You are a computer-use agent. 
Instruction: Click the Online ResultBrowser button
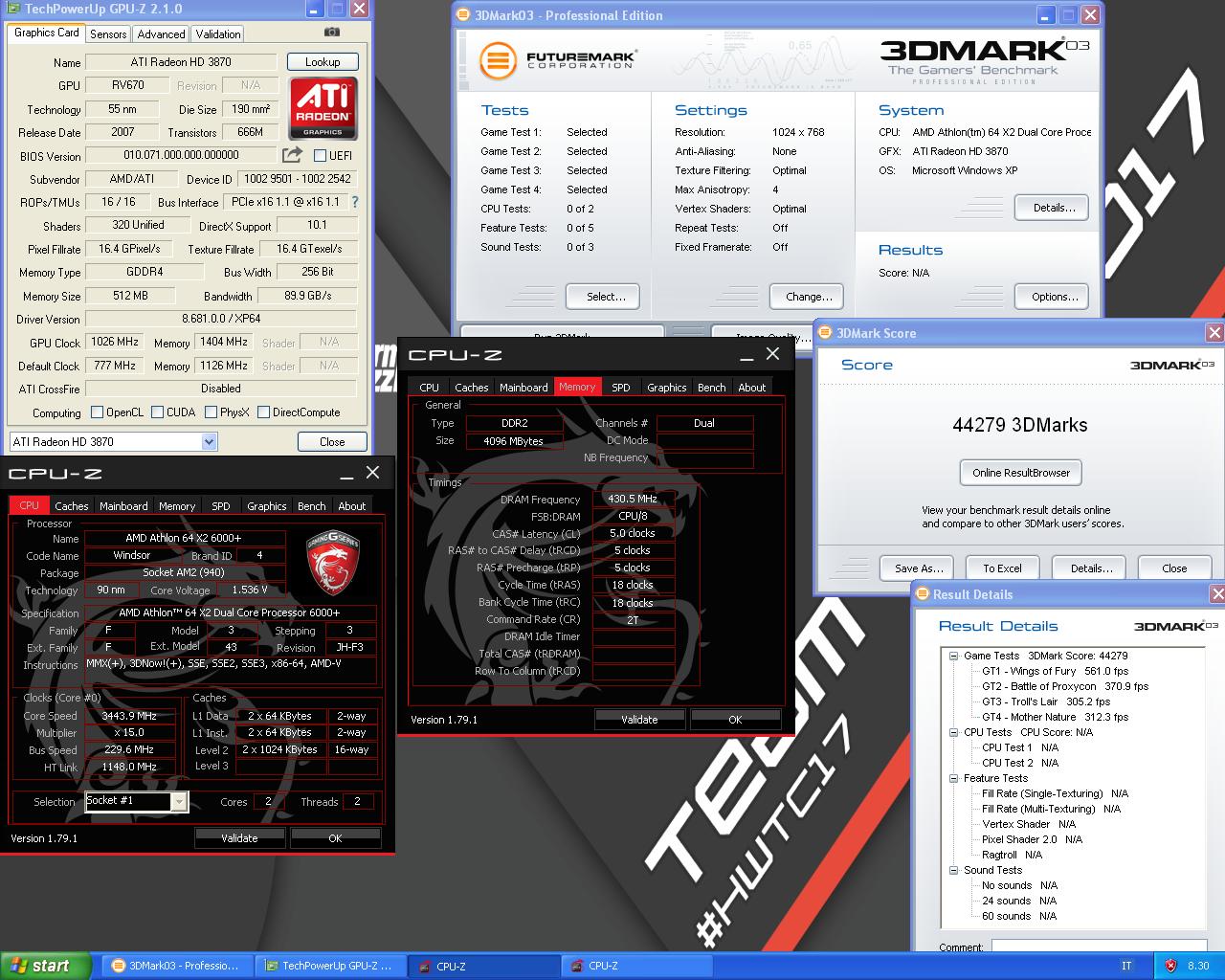[x=1020, y=473]
